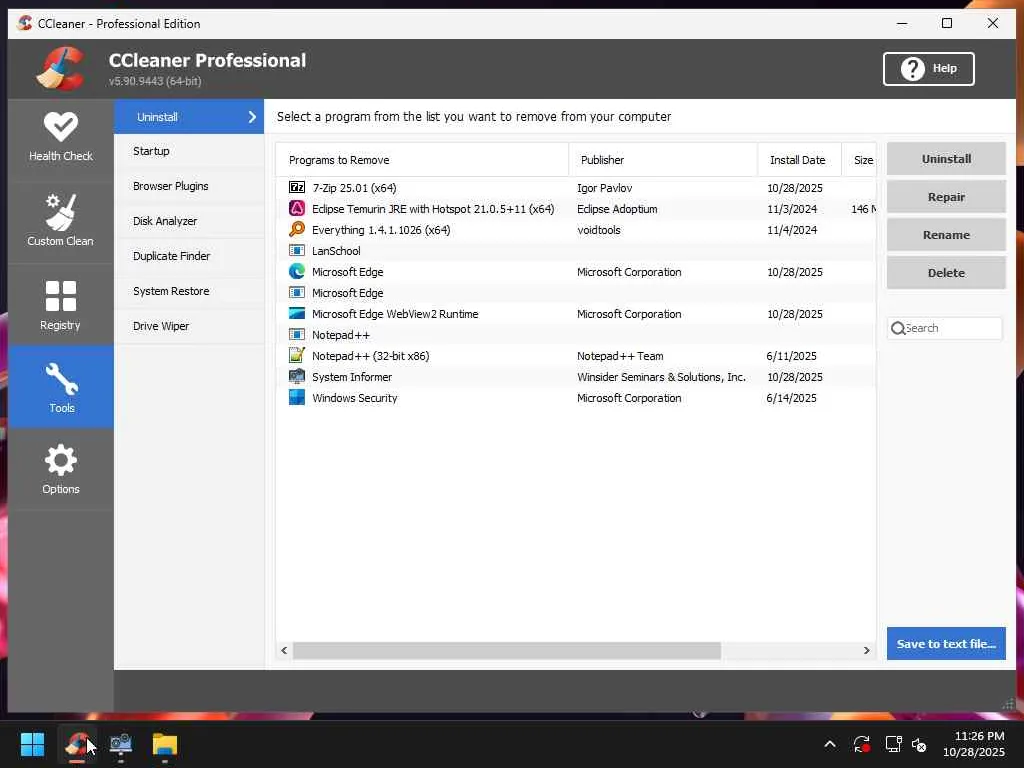1024x768 pixels.
Task: Open the Disk Analyzer tab
Action: click(189, 221)
